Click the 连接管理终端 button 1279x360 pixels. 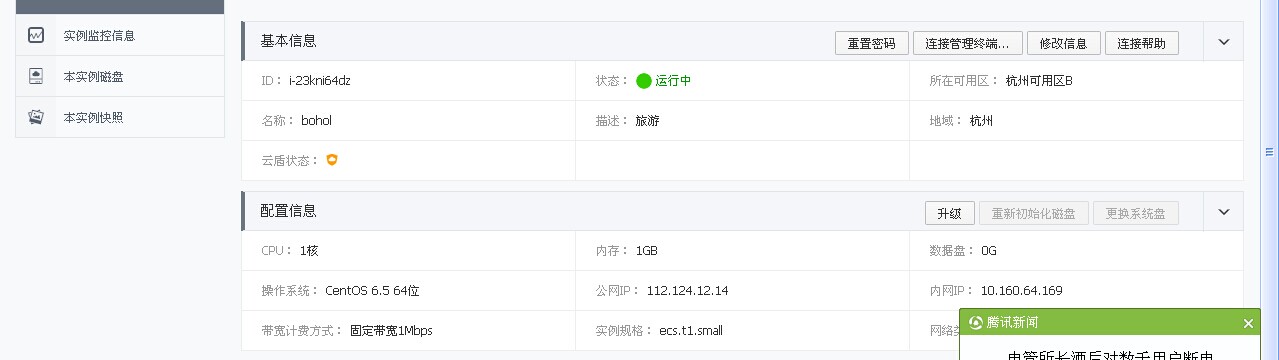click(x=968, y=43)
